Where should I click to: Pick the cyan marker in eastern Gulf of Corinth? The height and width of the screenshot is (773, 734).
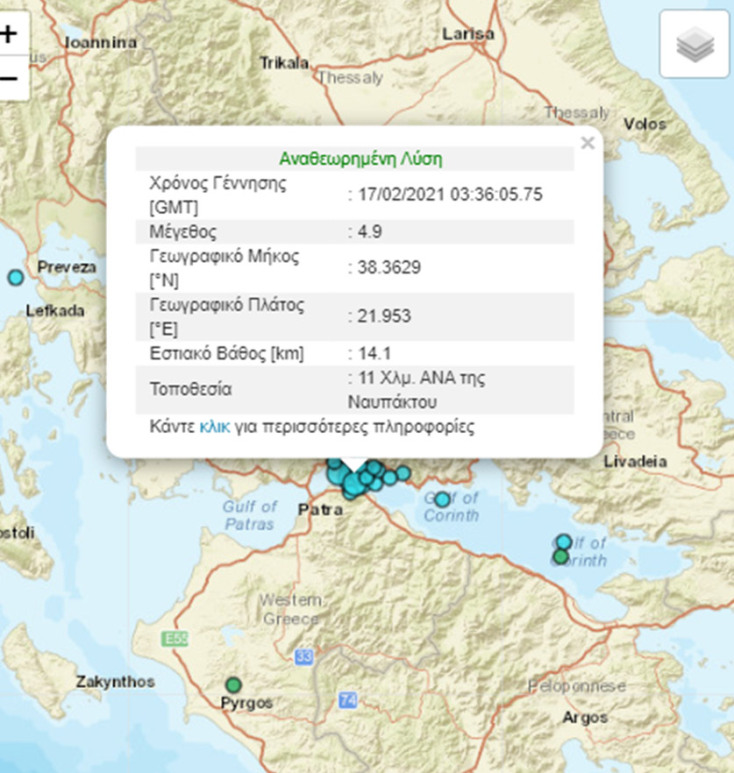tap(564, 542)
